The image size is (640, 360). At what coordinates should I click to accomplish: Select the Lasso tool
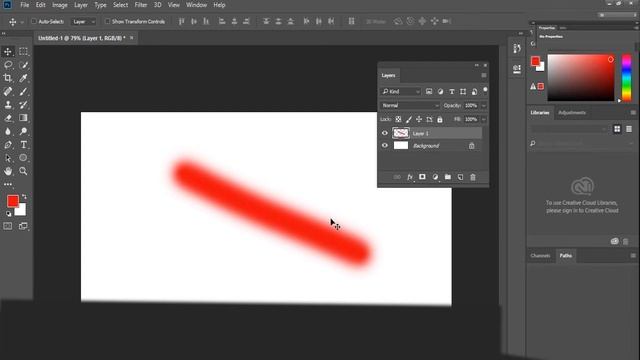point(8,65)
